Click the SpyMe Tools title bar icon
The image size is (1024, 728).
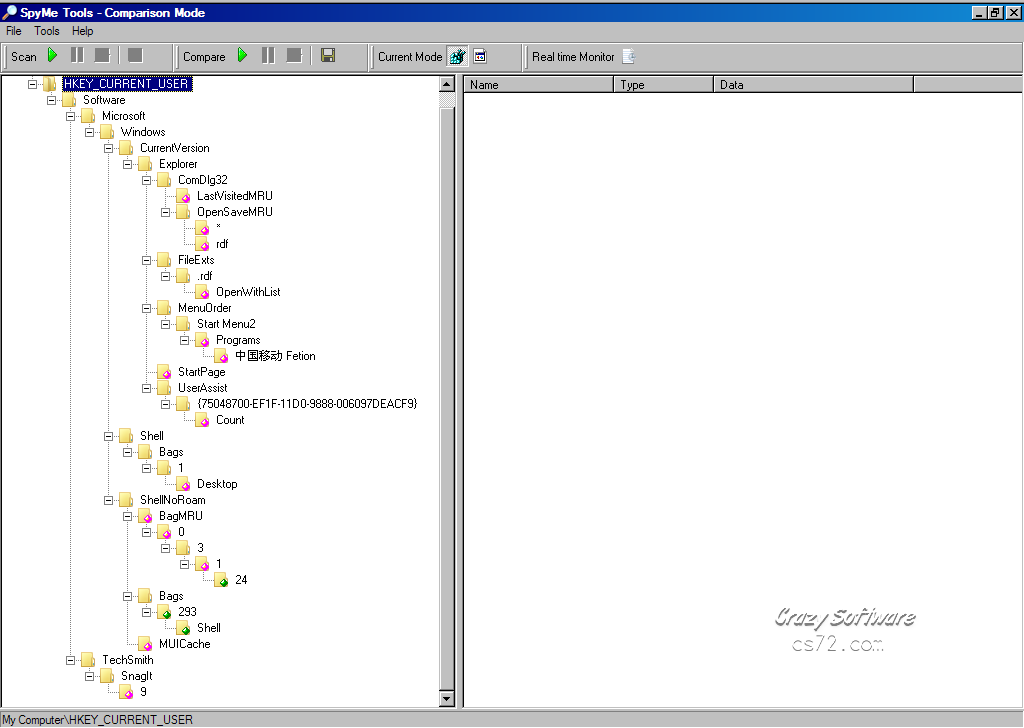[9, 12]
